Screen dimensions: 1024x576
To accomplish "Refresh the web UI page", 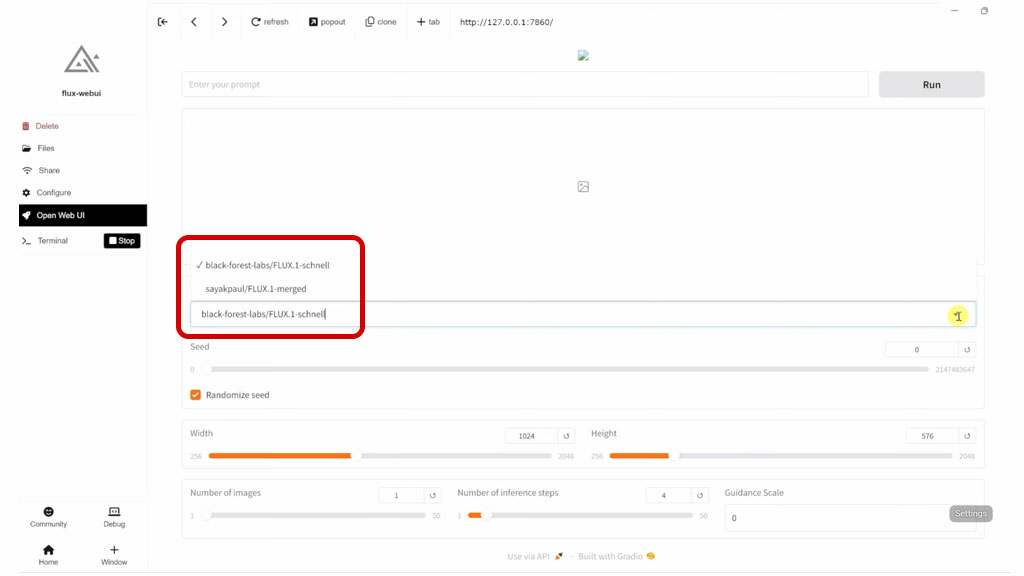I will (270, 22).
